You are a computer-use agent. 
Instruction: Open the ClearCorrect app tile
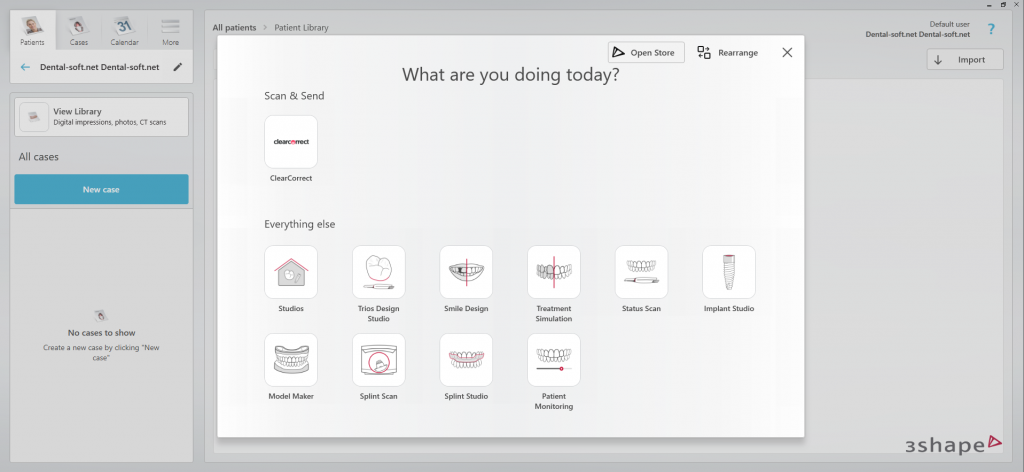pos(291,142)
